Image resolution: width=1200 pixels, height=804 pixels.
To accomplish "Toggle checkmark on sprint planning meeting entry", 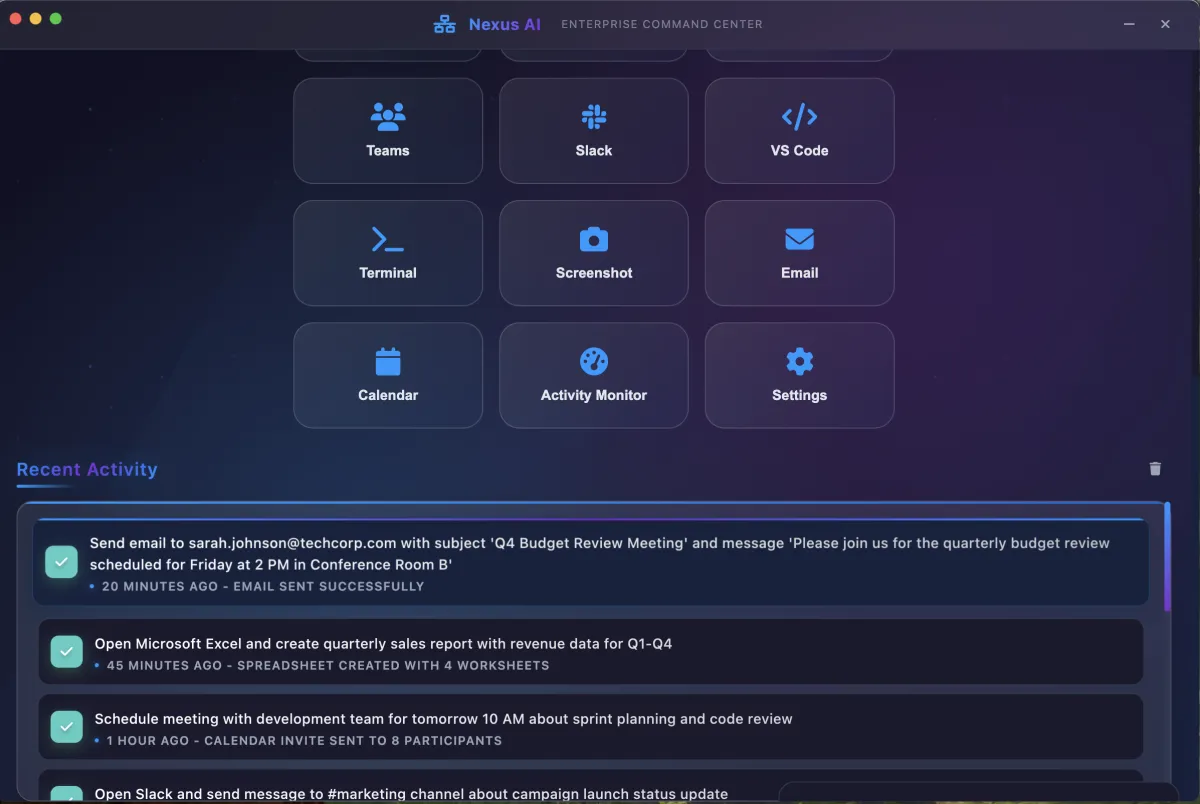I will (66, 727).
